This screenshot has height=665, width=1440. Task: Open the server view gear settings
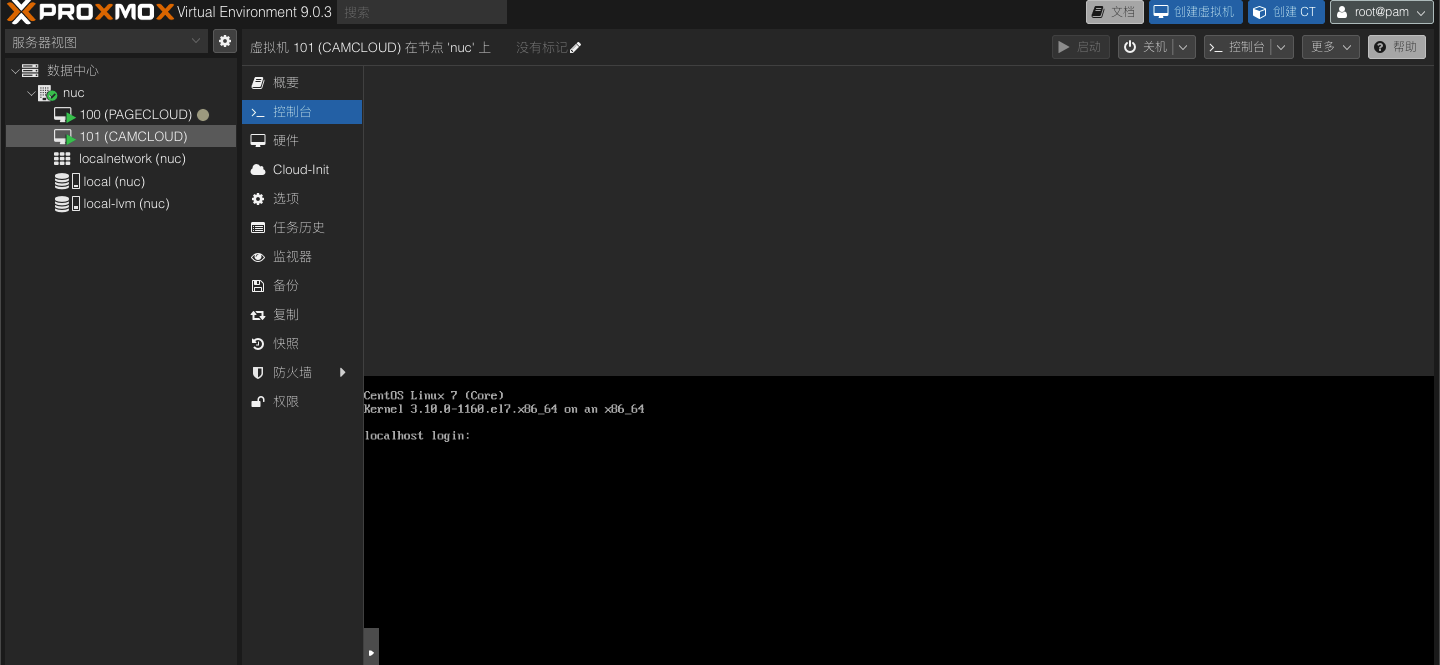[225, 41]
